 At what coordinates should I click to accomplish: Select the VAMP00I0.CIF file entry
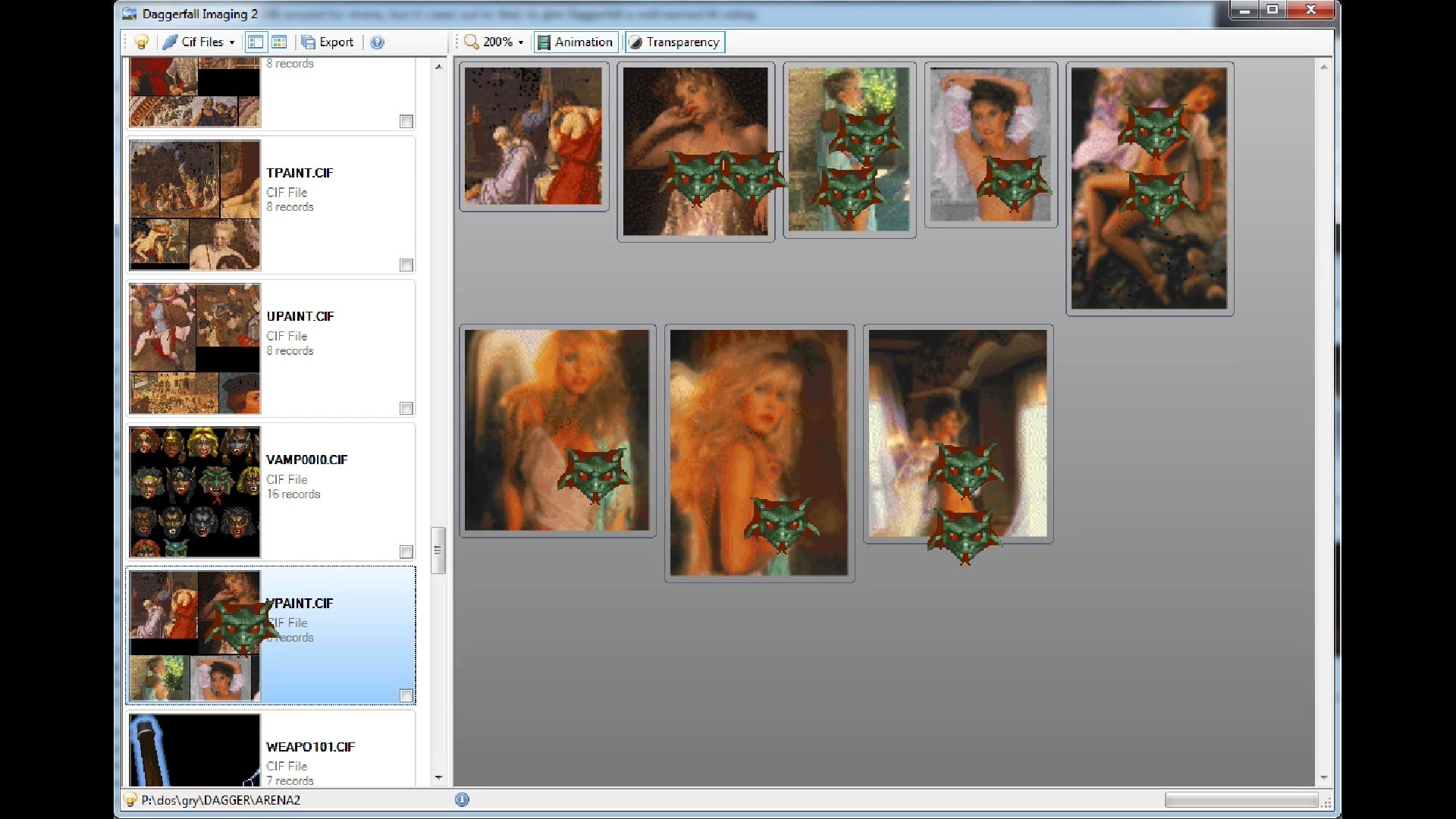click(271, 491)
